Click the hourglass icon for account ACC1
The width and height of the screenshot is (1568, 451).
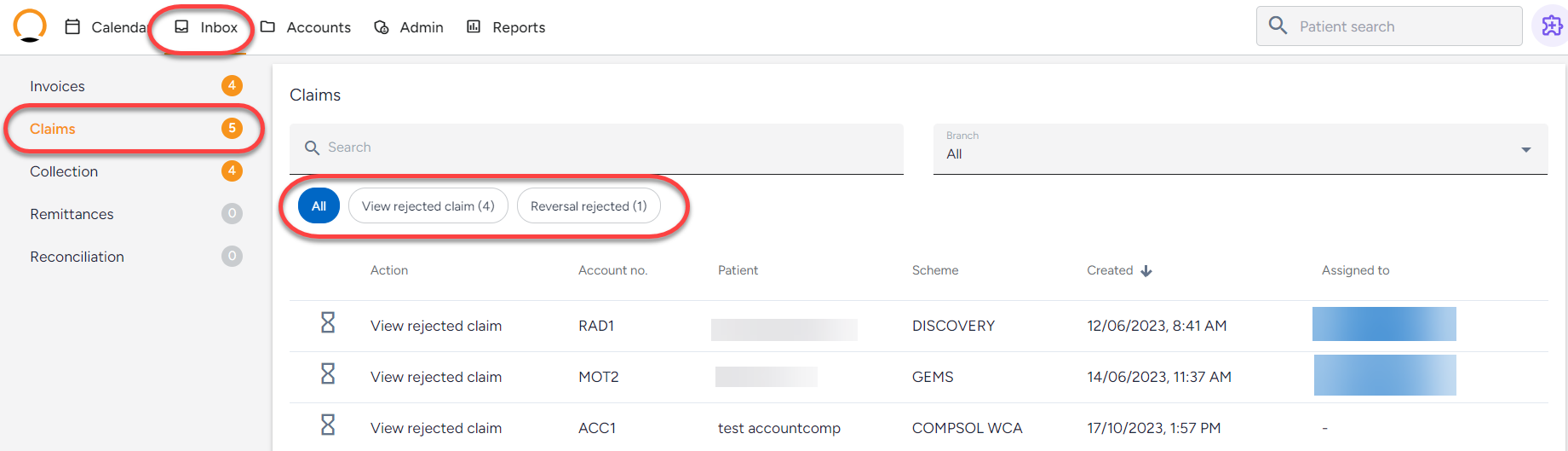[328, 425]
